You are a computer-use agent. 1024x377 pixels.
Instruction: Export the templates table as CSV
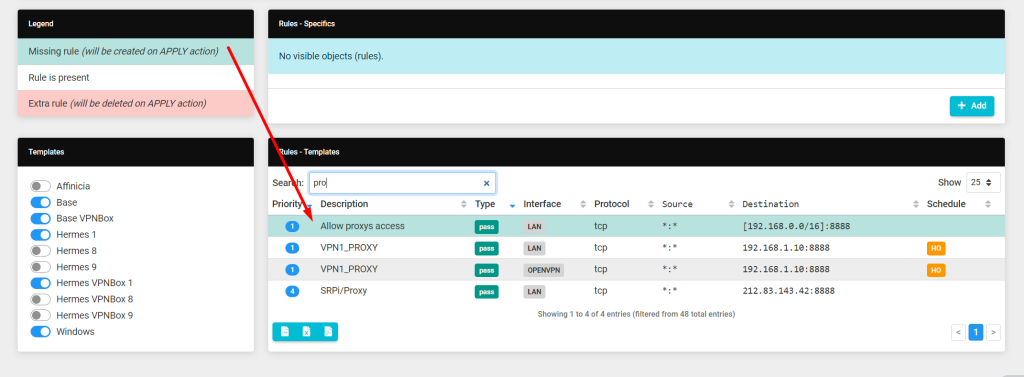click(x=285, y=332)
